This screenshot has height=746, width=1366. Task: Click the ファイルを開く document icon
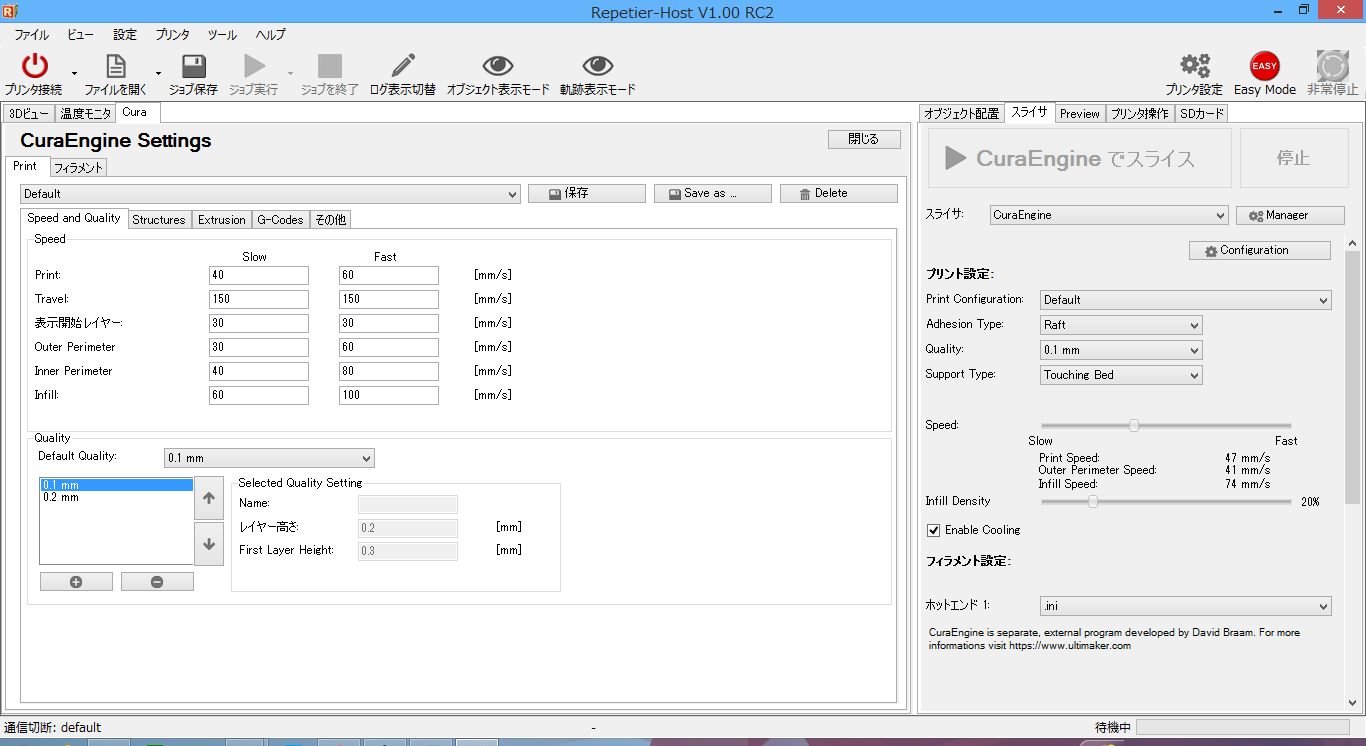pyautogui.click(x=116, y=66)
